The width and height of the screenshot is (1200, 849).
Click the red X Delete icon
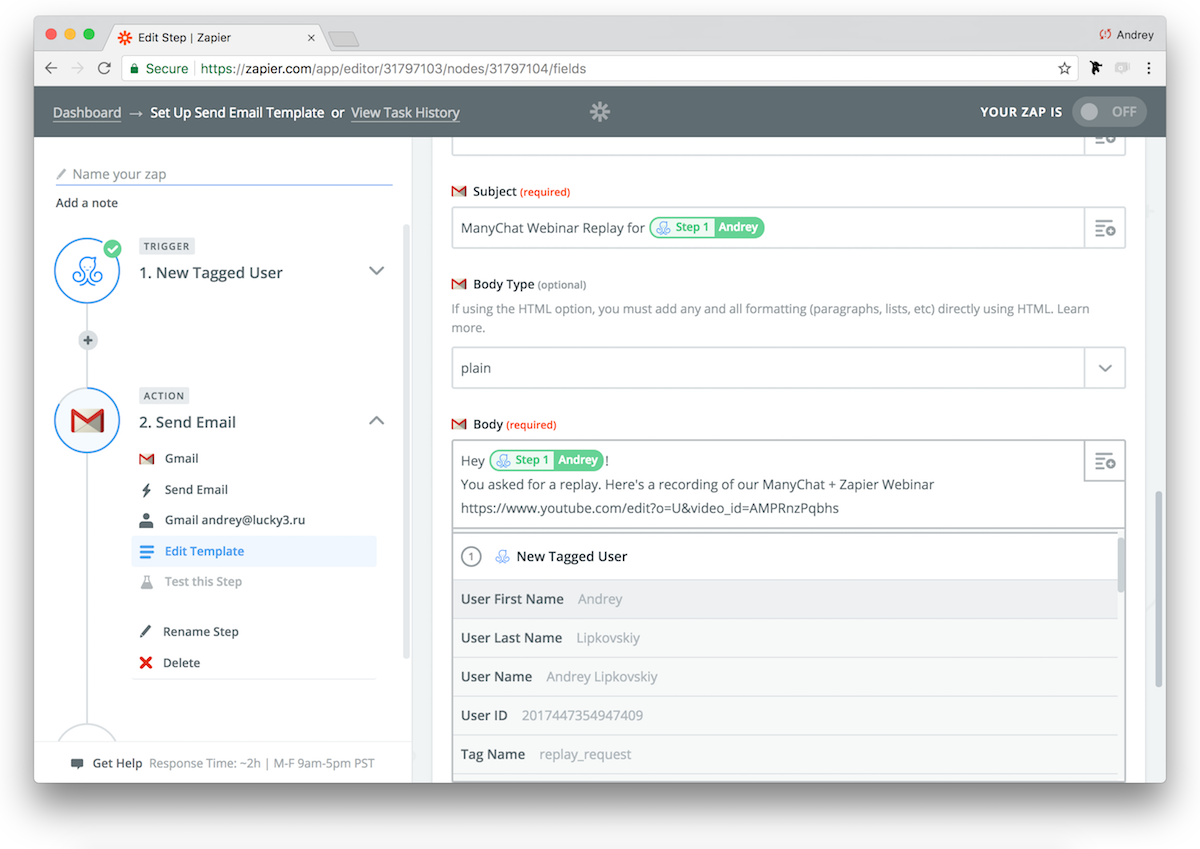click(146, 663)
